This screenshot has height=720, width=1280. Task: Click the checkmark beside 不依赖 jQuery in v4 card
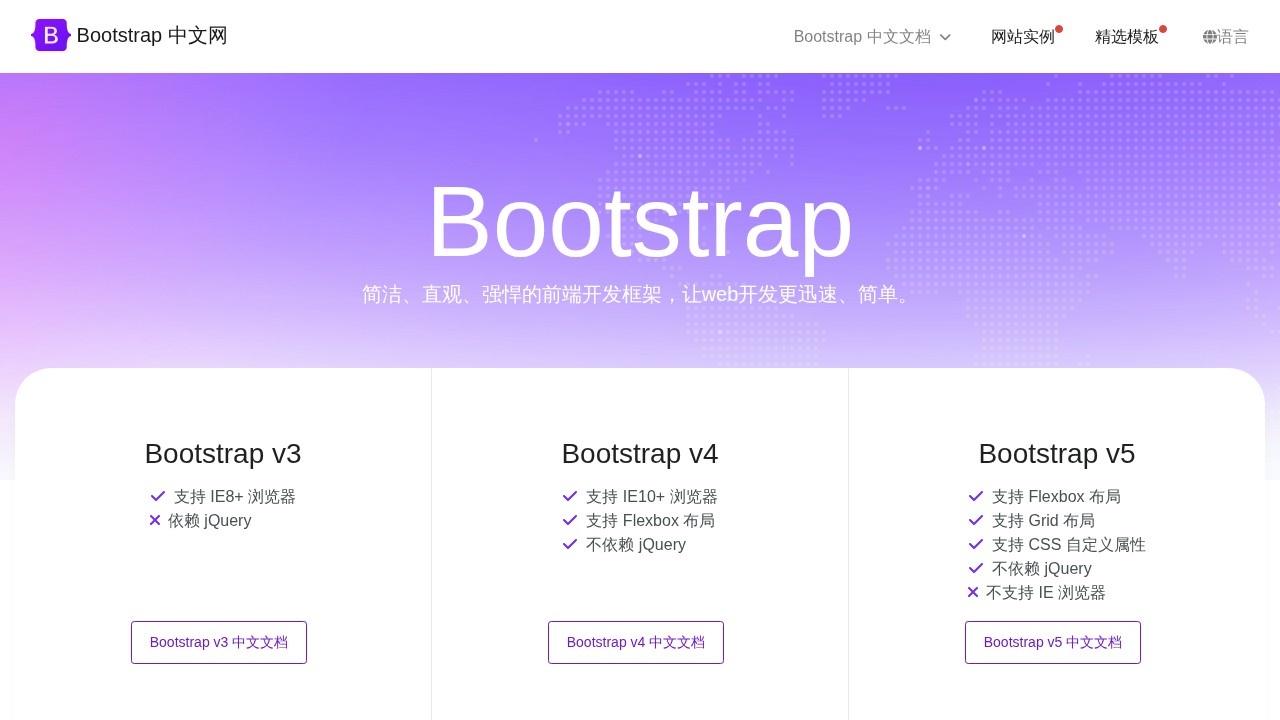(x=570, y=543)
